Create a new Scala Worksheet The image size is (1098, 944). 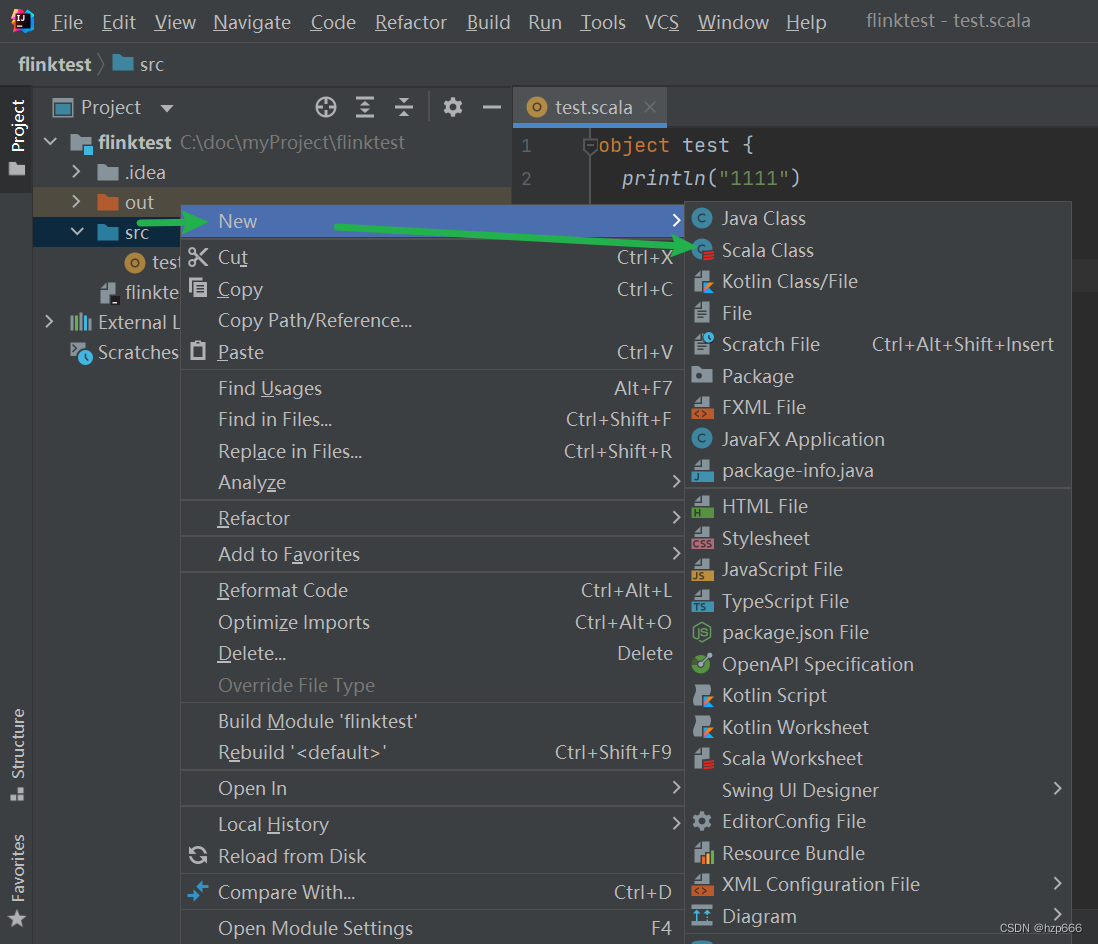coord(792,759)
